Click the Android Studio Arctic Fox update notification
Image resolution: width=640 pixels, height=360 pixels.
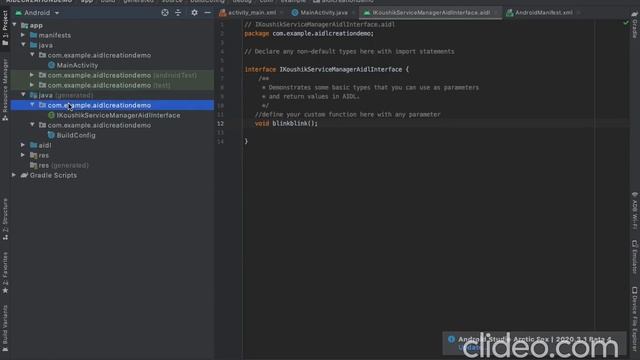(x=534, y=343)
